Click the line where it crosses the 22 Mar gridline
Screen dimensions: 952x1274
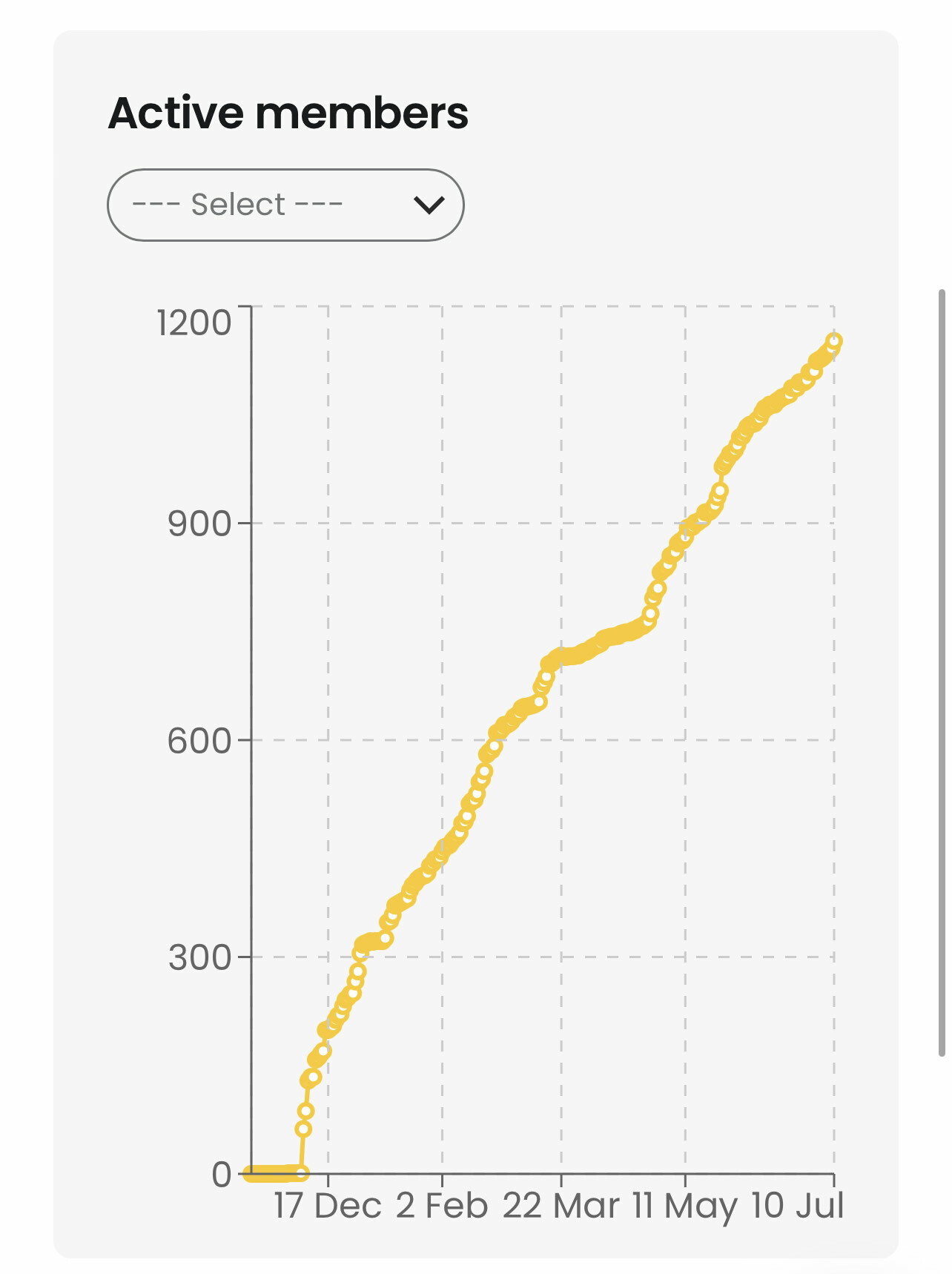tap(561, 657)
